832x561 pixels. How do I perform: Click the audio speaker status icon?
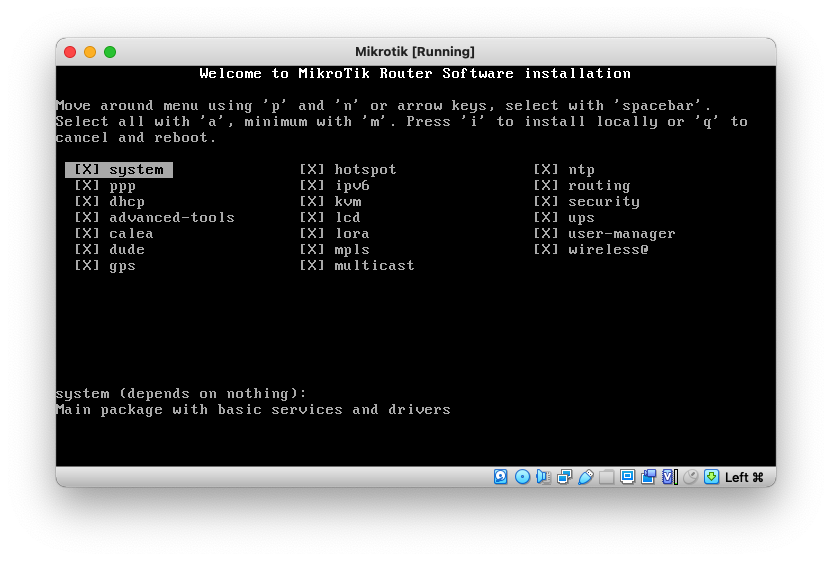[543, 477]
